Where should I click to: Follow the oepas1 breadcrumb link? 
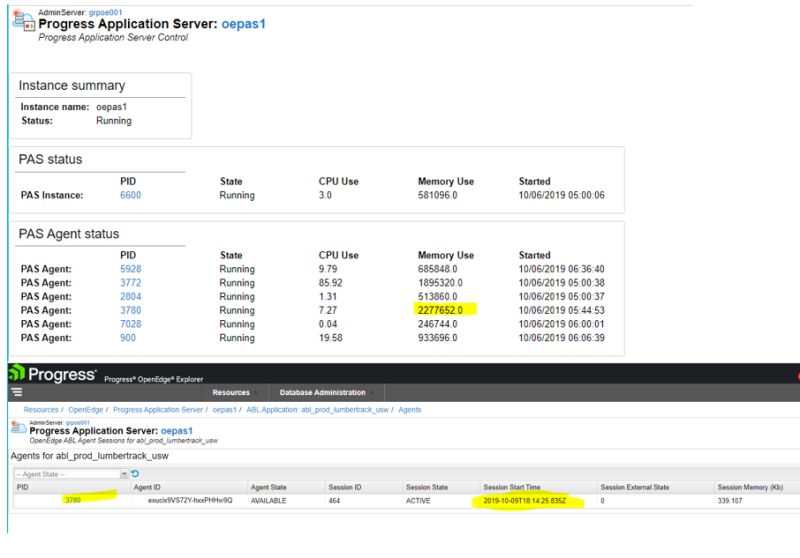(224, 410)
